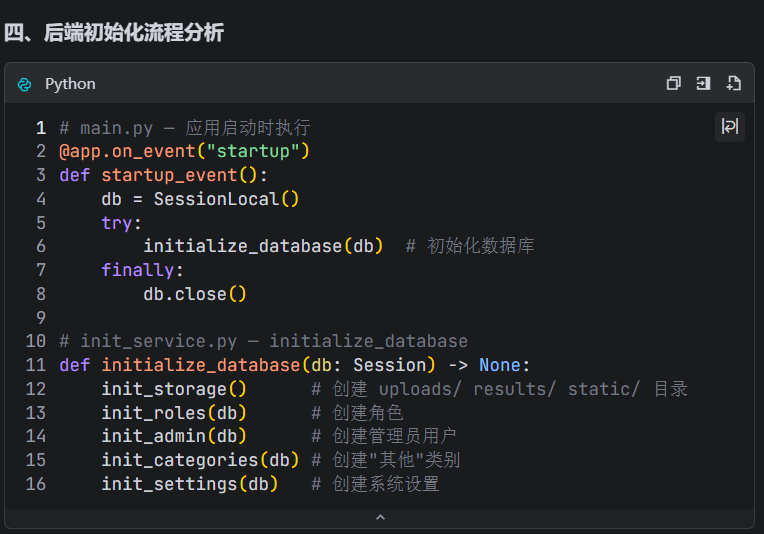Create new file from code icon
This screenshot has height=534, width=764.
click(x=733, y=83)
